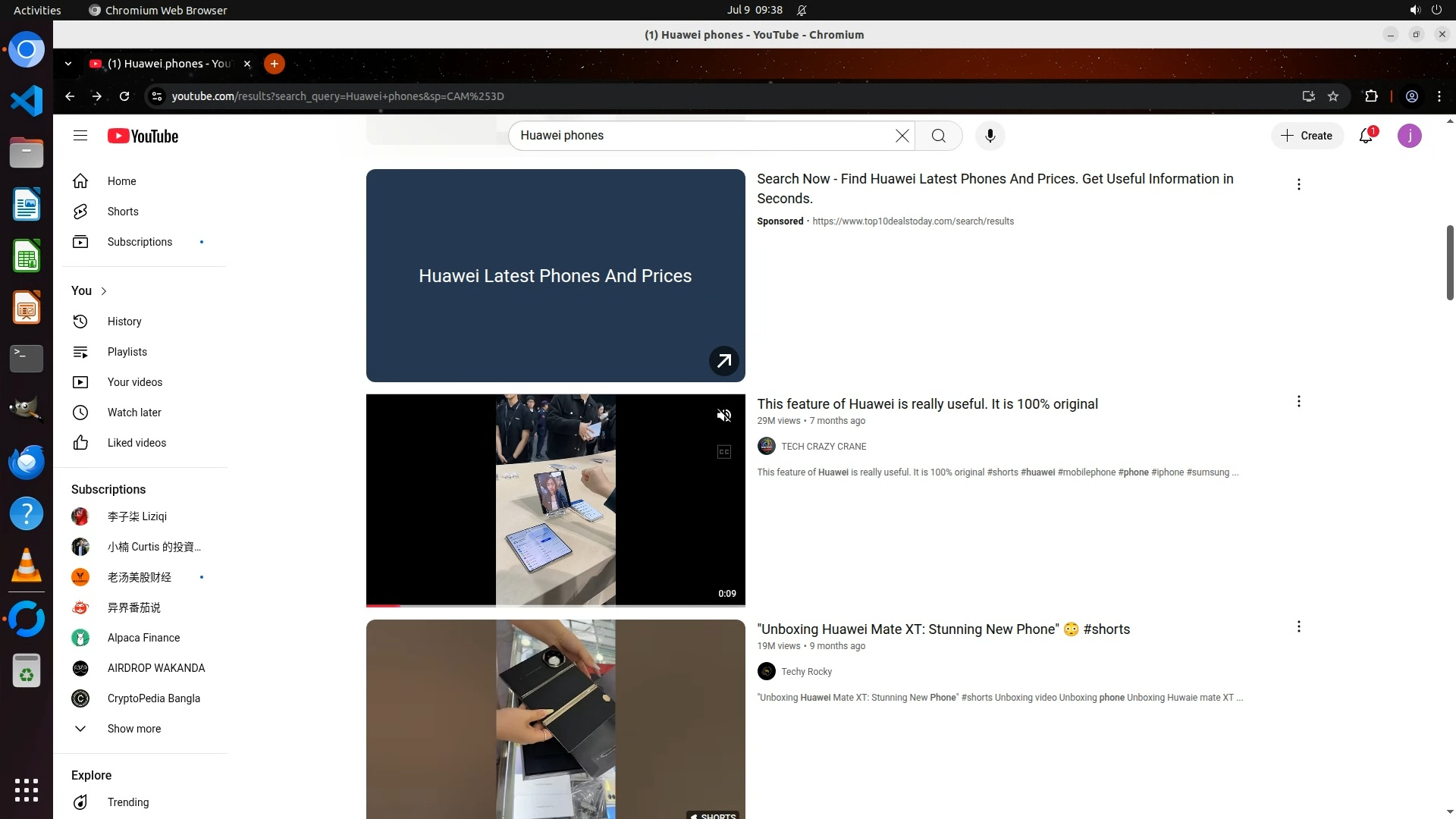The image size is (1456, 819).
Task: Open the notifications bell
Action: pyautogui.click(x=1366, y=136)
